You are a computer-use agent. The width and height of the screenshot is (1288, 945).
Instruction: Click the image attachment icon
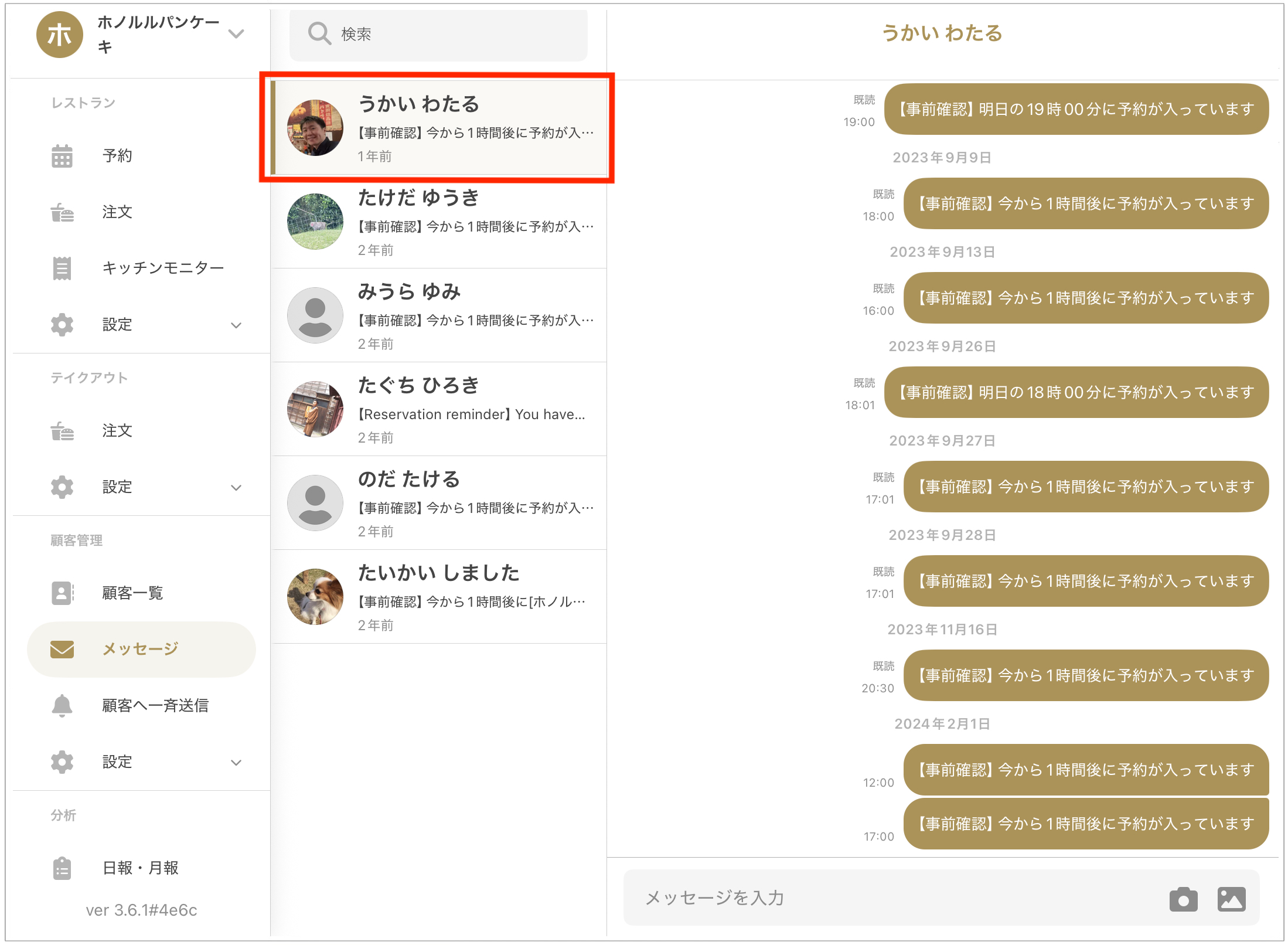1231,899
